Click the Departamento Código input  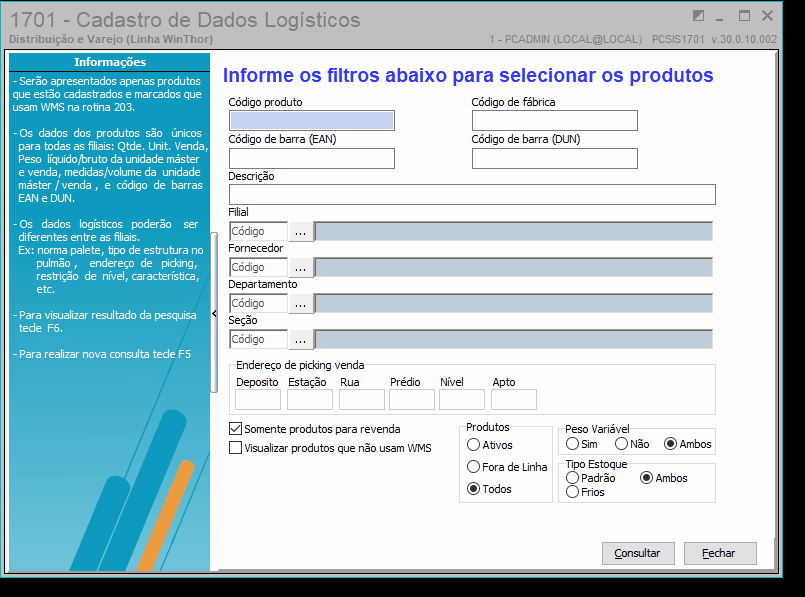coord(258,303)
